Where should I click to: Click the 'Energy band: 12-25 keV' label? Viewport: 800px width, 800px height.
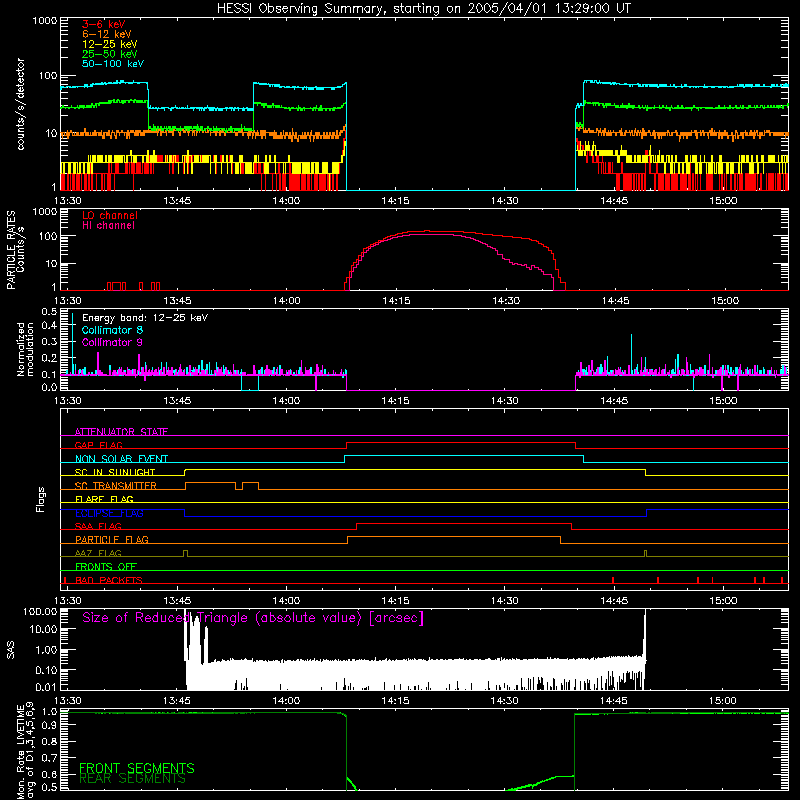coord(145,318)
